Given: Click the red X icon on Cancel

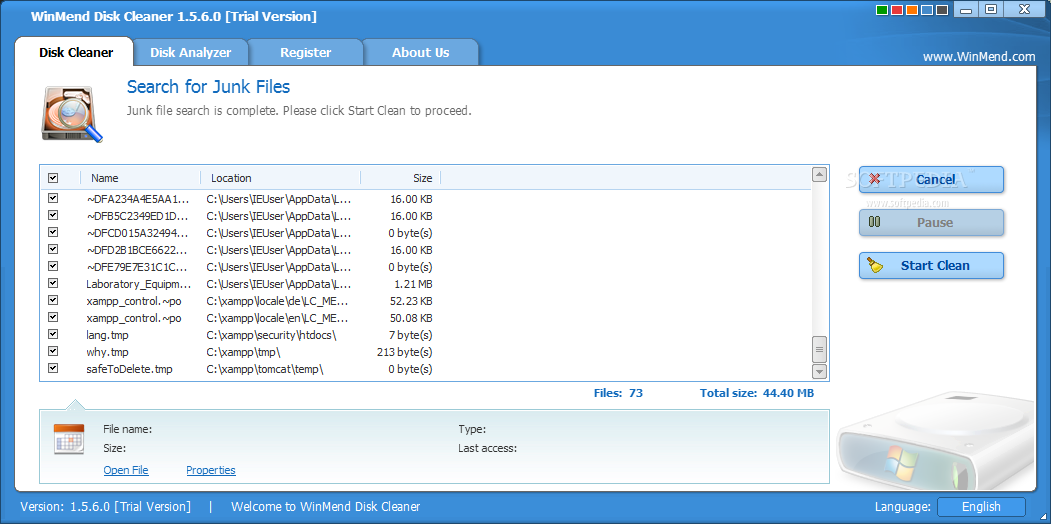Looking at the screenshot, I should (874, 180).
